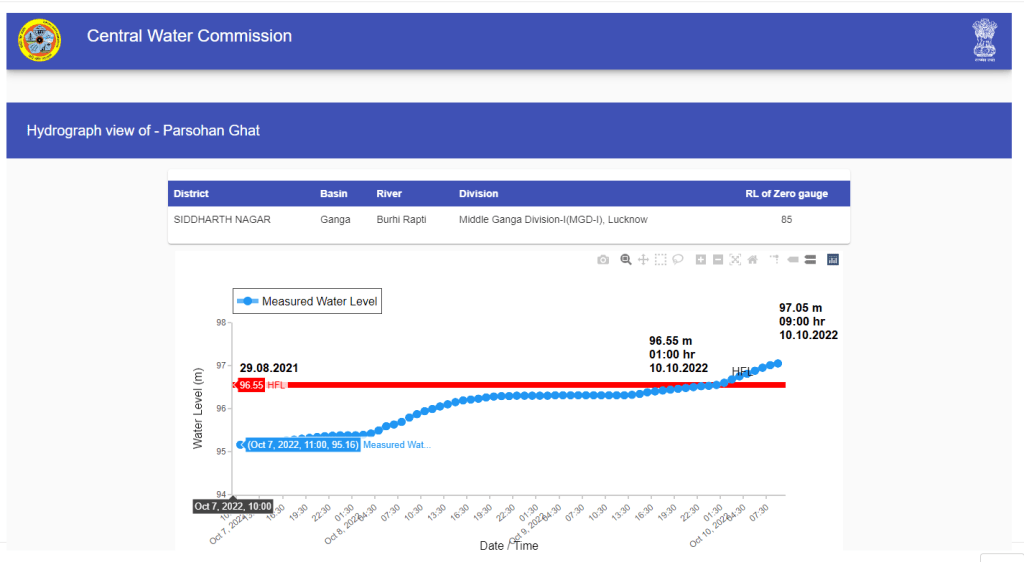Click the Autoscale icon
Screen dimensions: 1024x562
click(735, 260)
